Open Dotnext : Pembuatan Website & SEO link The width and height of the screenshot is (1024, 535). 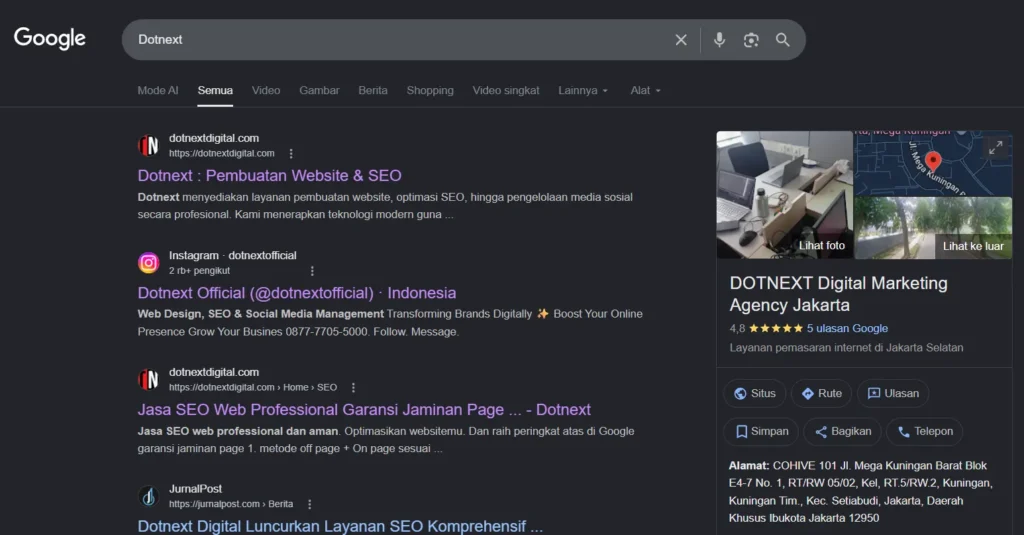click(269, 176)
